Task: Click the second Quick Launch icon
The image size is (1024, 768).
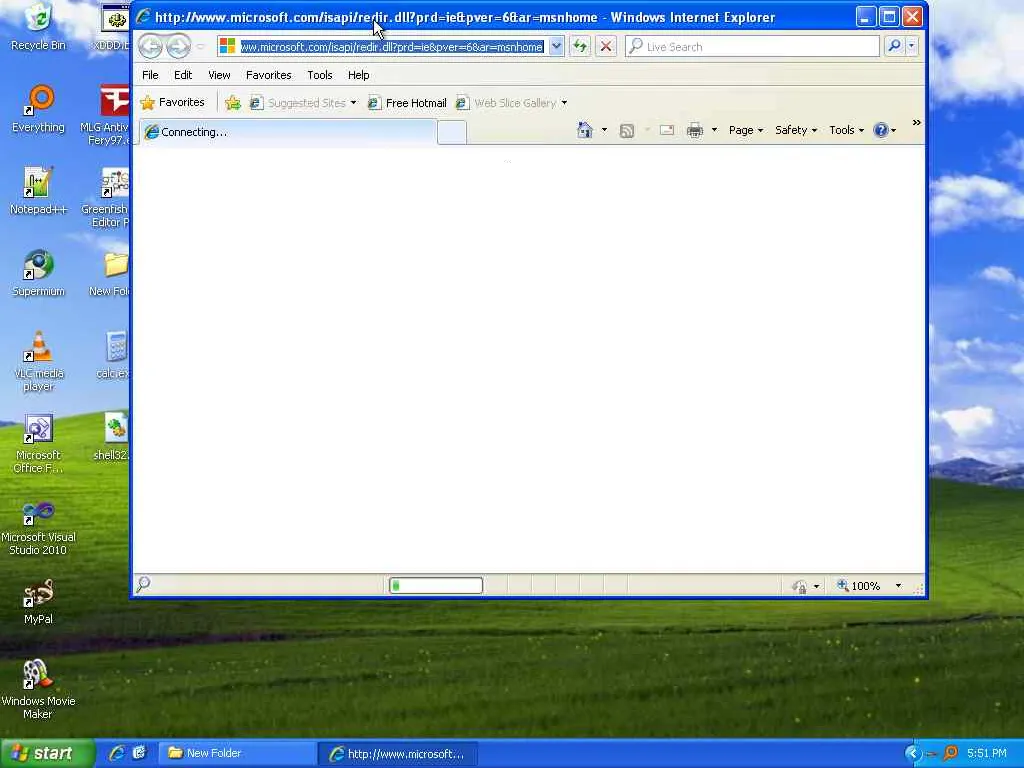Action: tap(139, 753)
